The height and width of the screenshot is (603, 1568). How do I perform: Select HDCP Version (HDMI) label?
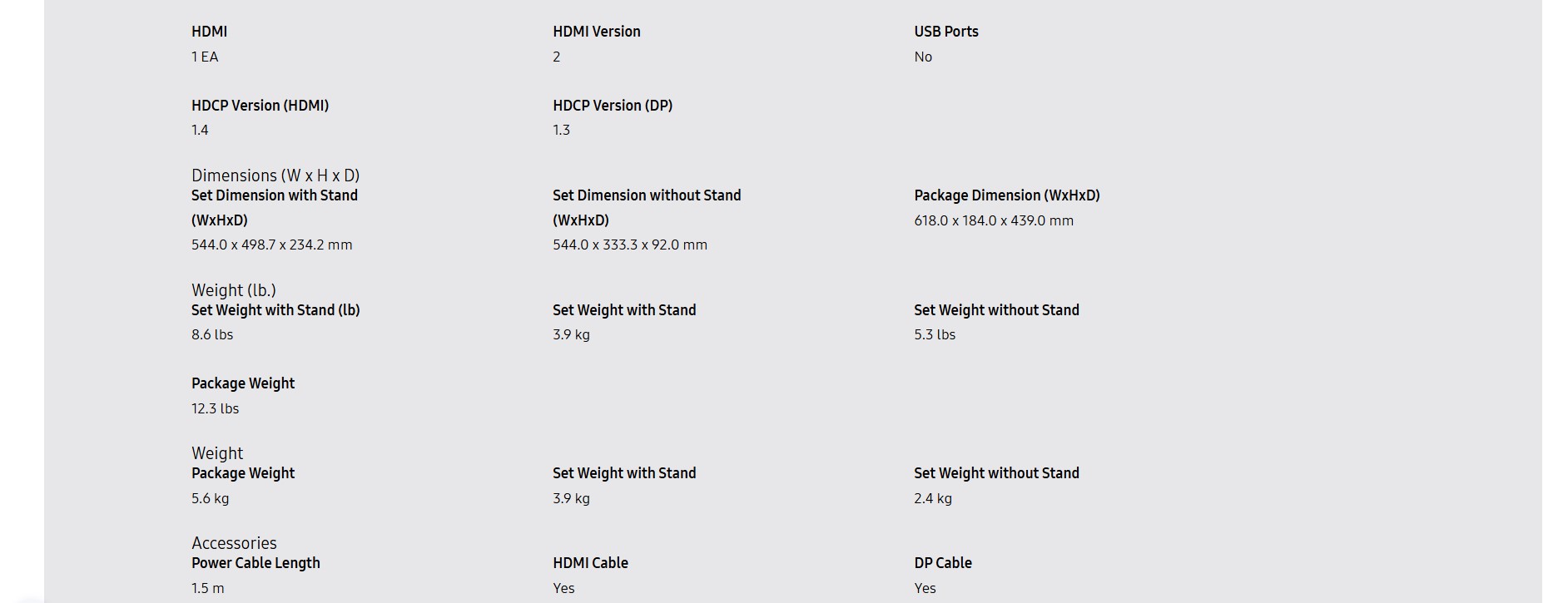point(260,106)
